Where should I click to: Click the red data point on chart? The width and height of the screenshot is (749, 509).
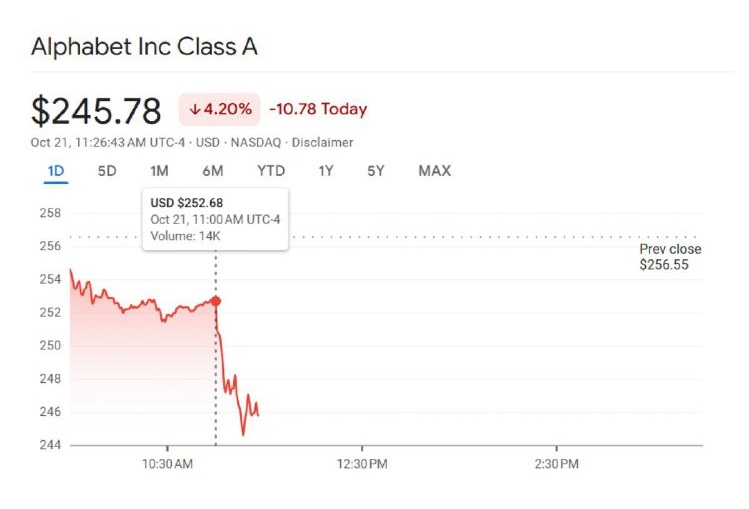tap(216, 301)
